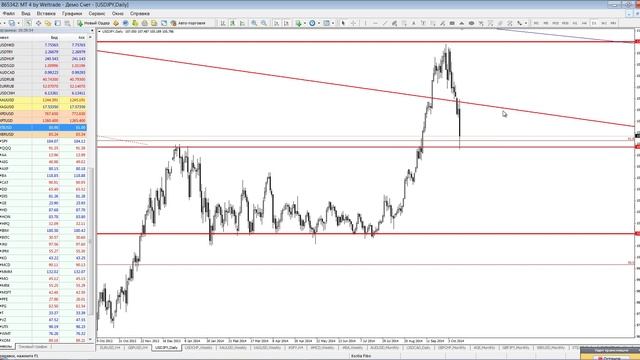640x360 pixels.
Task: Select the triangle shape tool
Action: [x=462, y=23]
